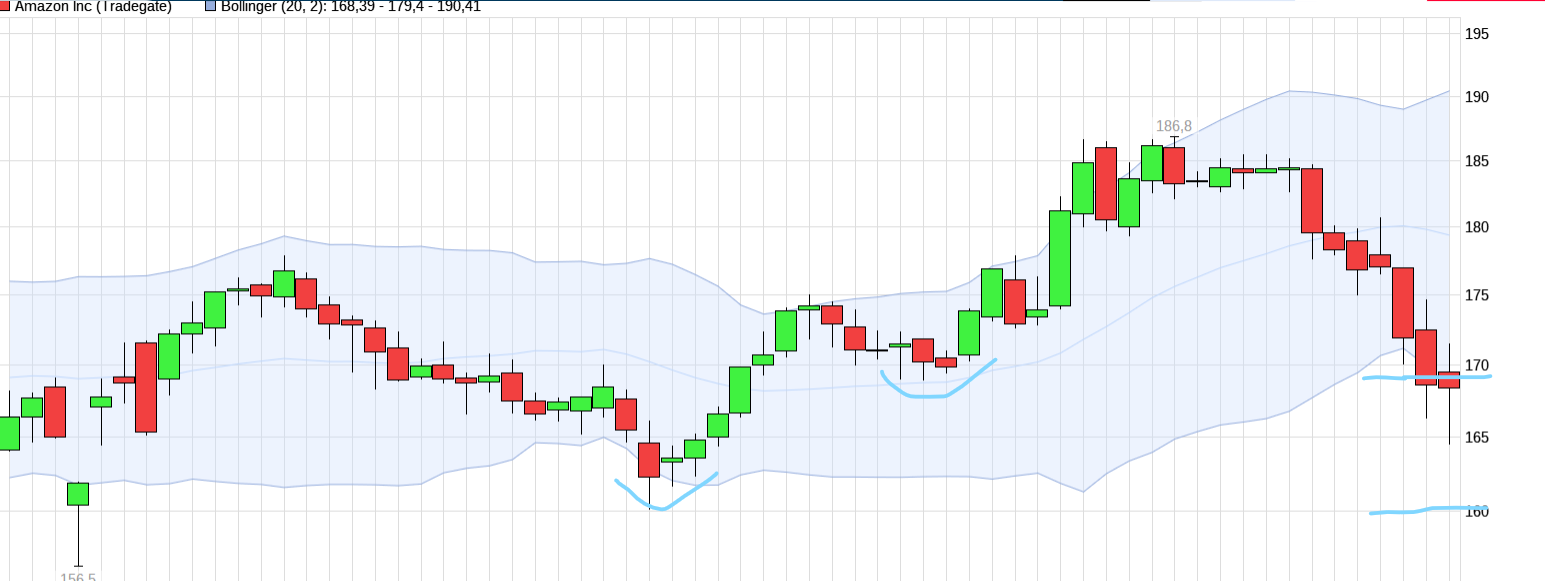Click the last red candle on the chart
1545x581 pixels.
[1449, 380]
